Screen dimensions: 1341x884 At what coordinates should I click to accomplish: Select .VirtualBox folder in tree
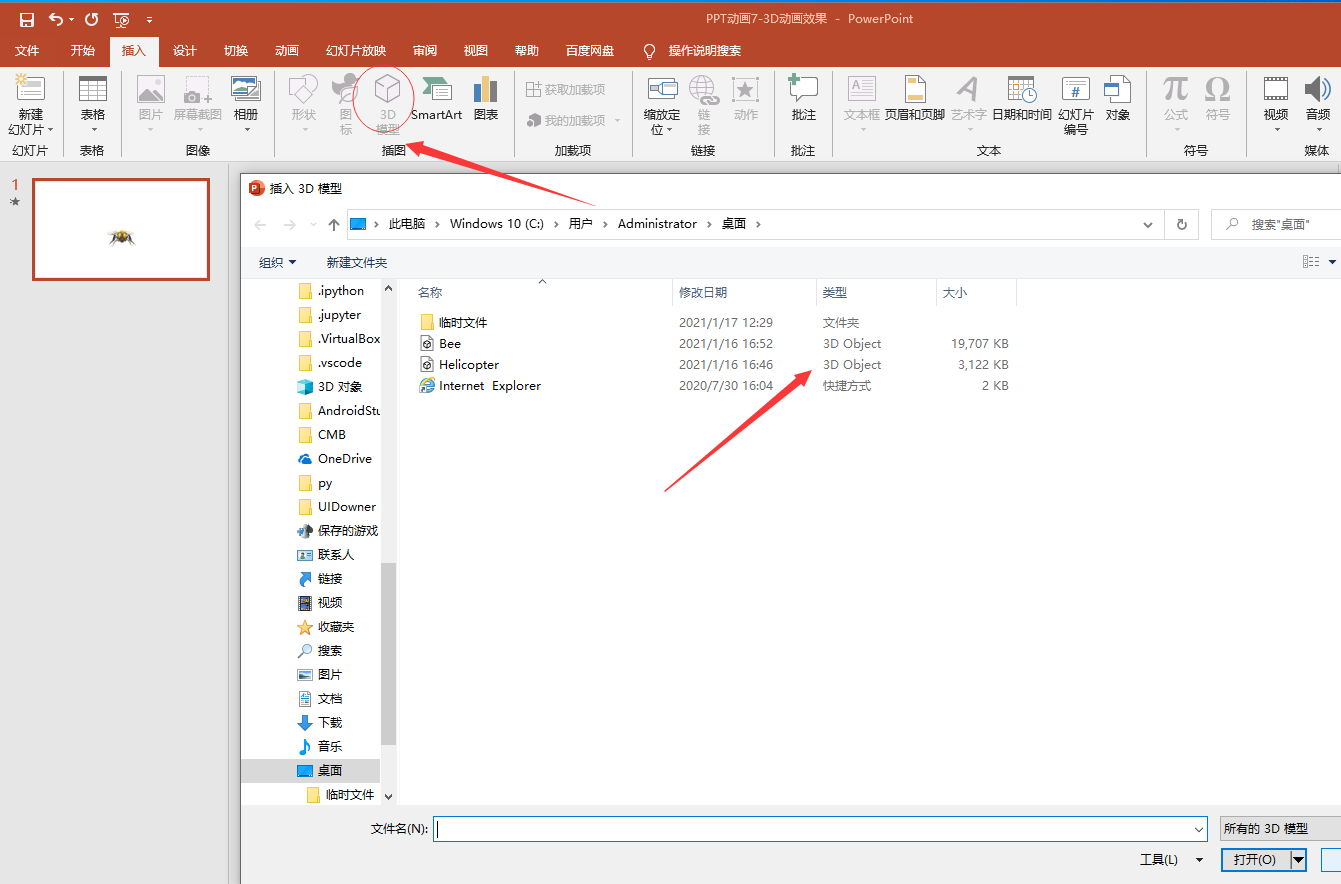tap(339, 339)
